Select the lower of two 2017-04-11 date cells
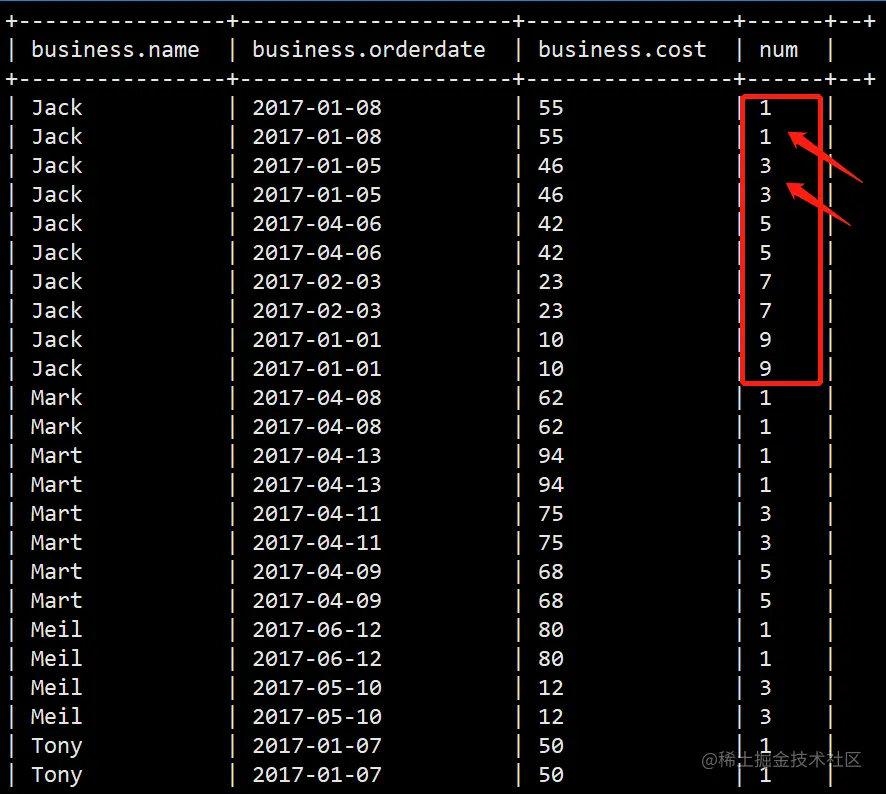Screen dimensions: 886x794 click(316, 543)
